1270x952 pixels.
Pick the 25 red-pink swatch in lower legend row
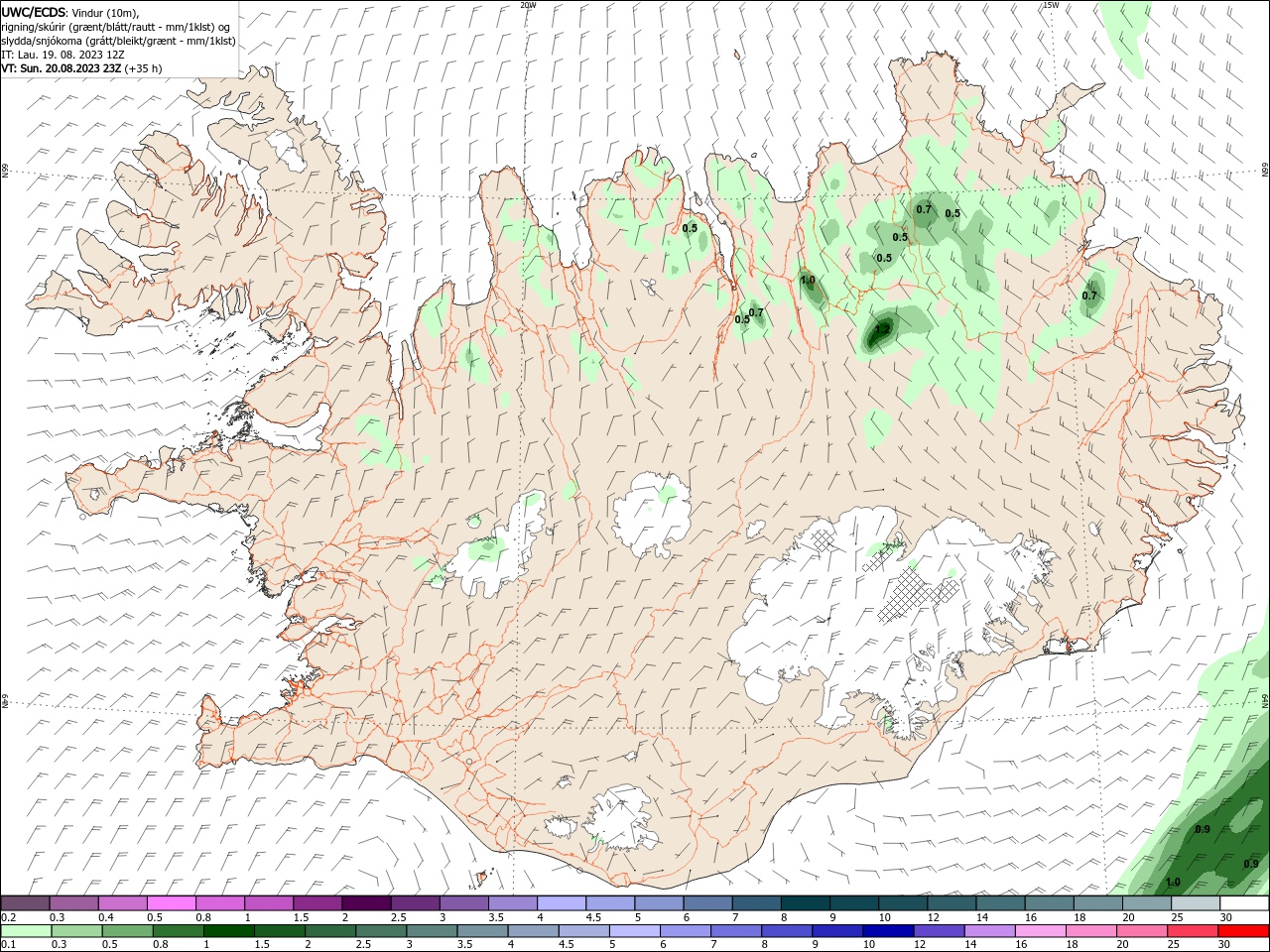(1194, 931)
